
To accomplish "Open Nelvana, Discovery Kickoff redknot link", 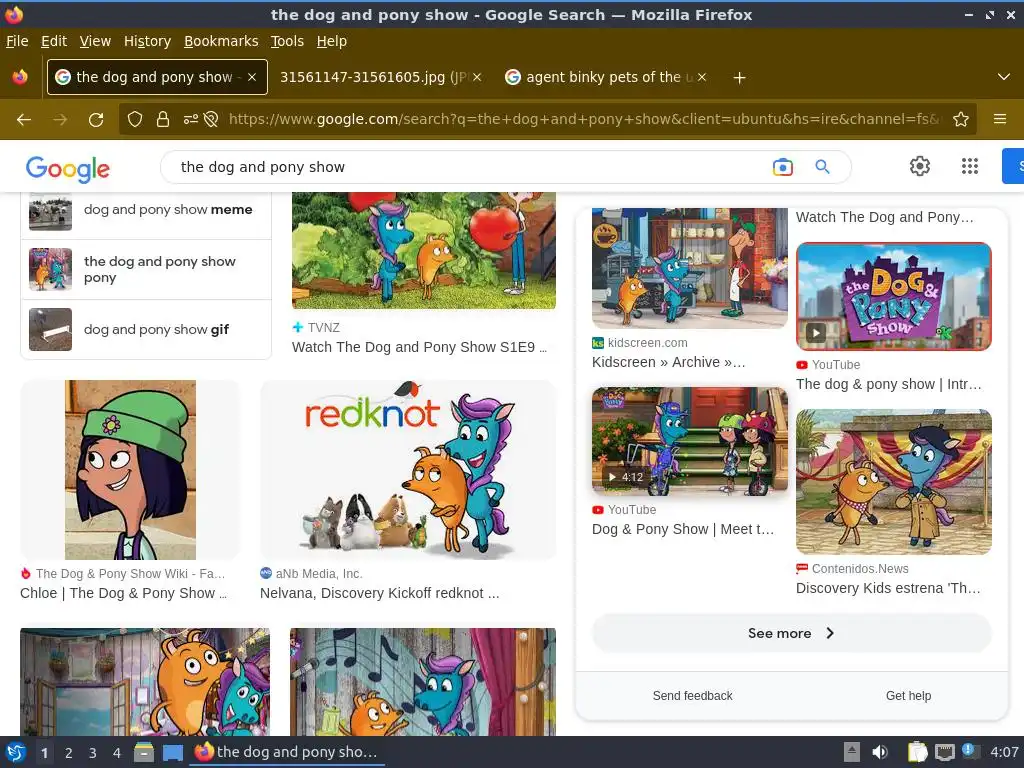I will [x=379, y=593].
